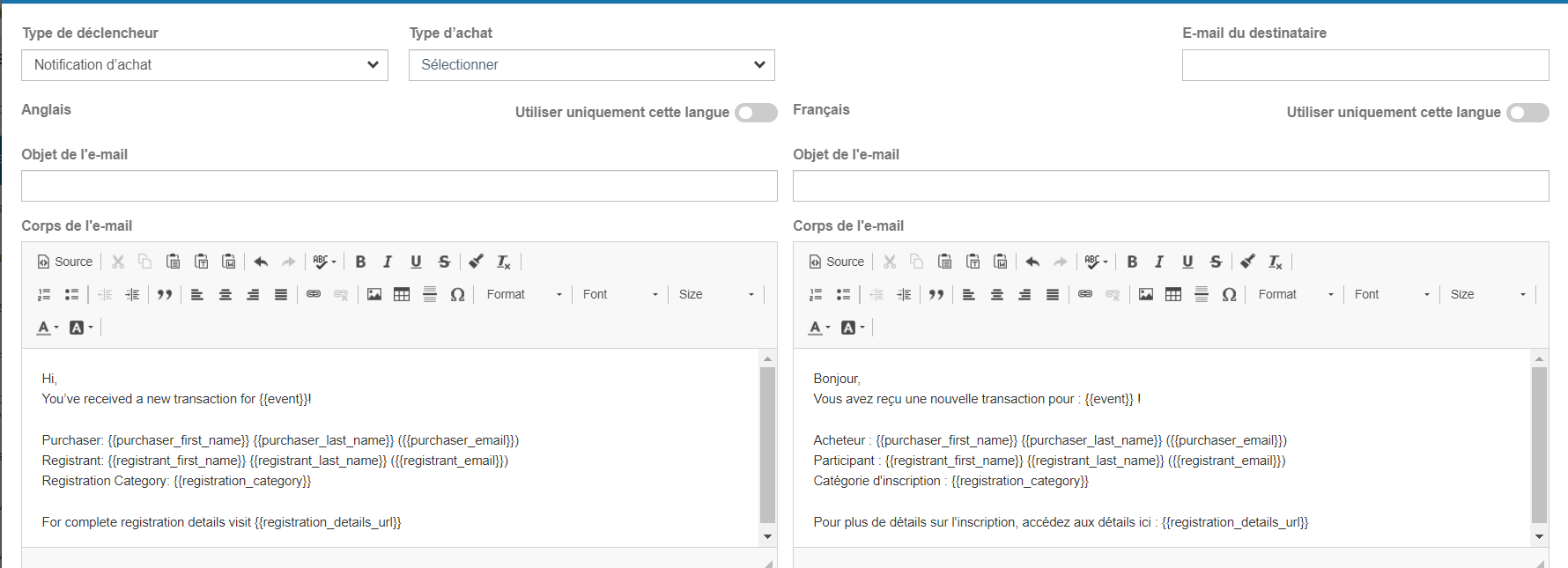Click the E-mail du destinataire field
The height and width of the screenshot is (568, 1568).
(1365, 65)
